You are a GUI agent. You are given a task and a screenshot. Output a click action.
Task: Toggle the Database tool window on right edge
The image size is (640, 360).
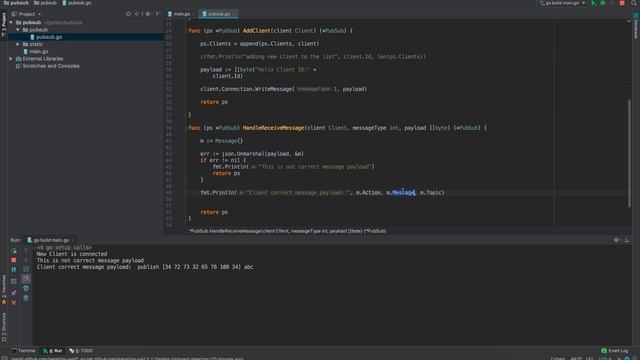[636, 25]
